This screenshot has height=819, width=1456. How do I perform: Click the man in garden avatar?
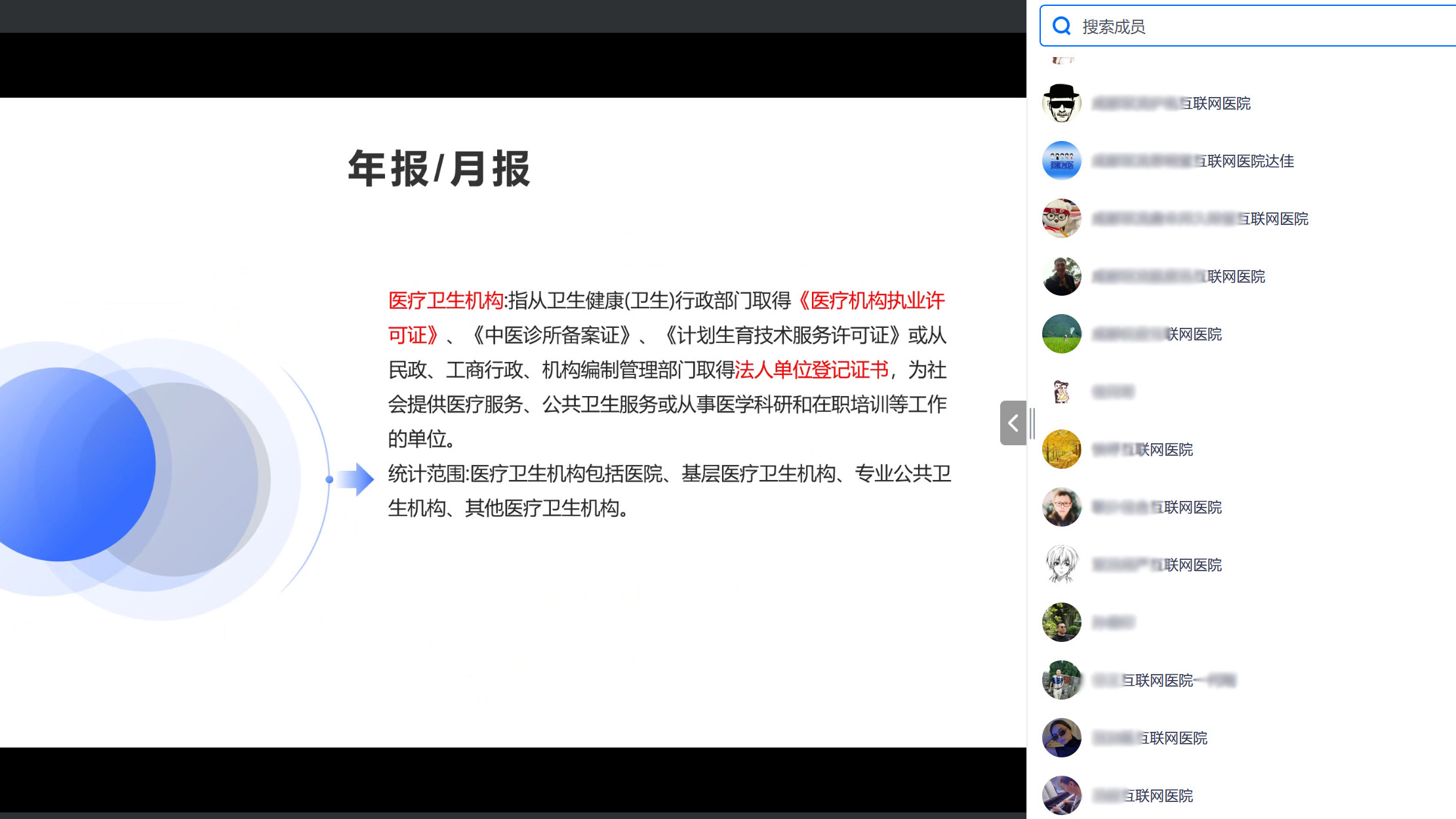1061,622
